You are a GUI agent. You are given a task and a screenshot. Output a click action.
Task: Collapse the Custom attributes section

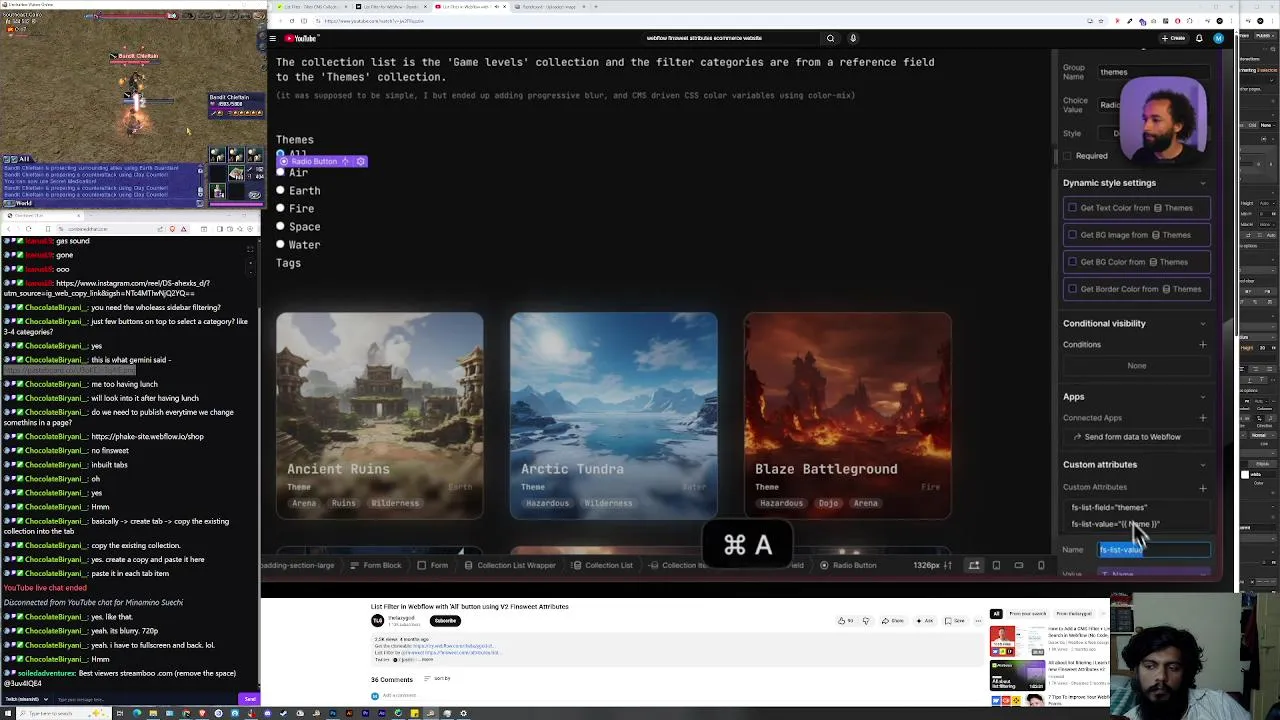point(1203,465)
